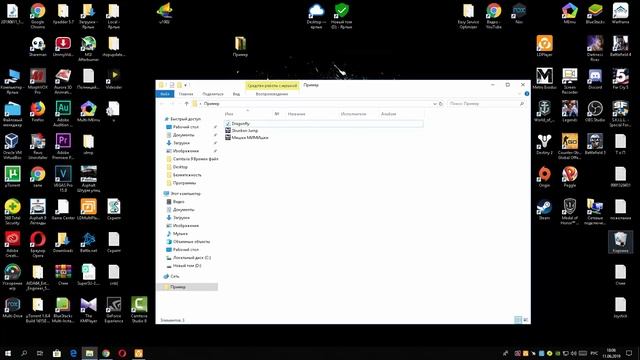Select the Oracle VM VirtualBox icon

(12, 147)
